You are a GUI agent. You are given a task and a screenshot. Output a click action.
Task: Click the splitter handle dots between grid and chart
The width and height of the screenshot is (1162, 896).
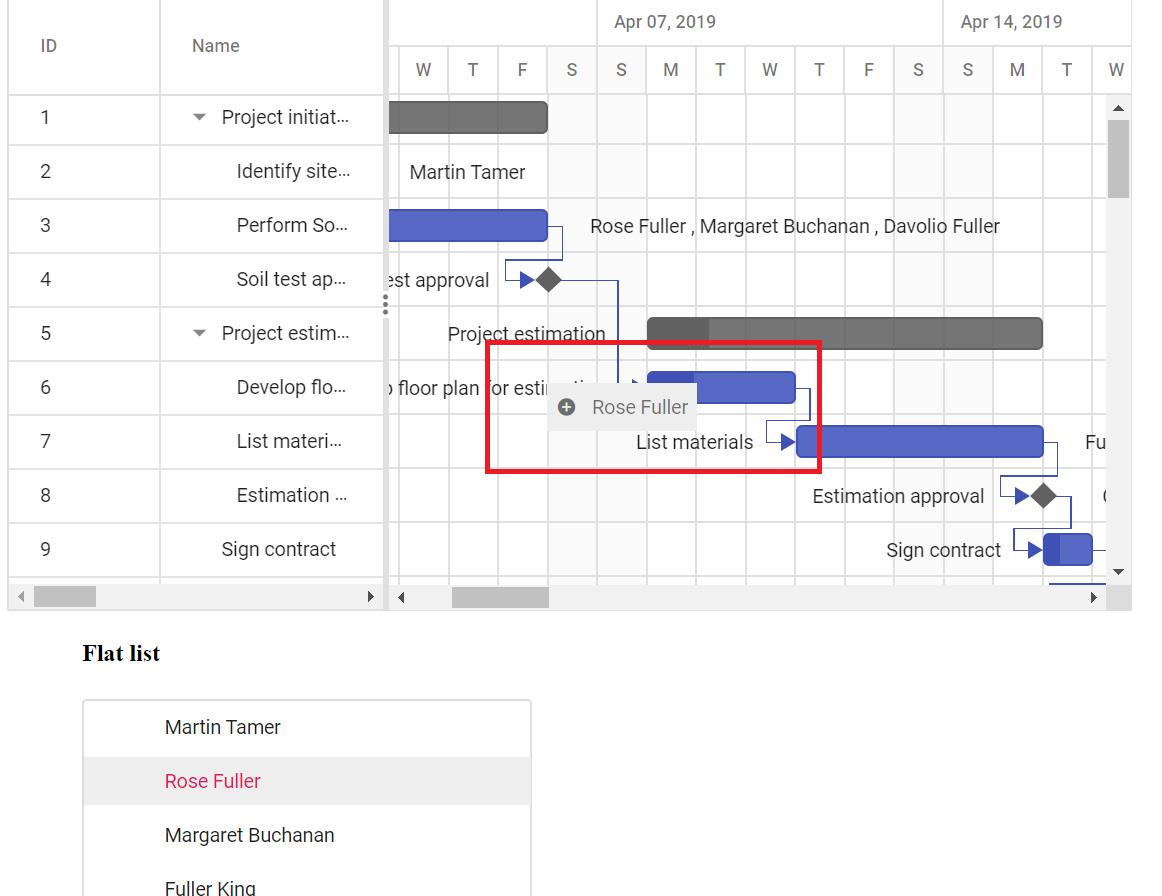click(x=385, y=305)
